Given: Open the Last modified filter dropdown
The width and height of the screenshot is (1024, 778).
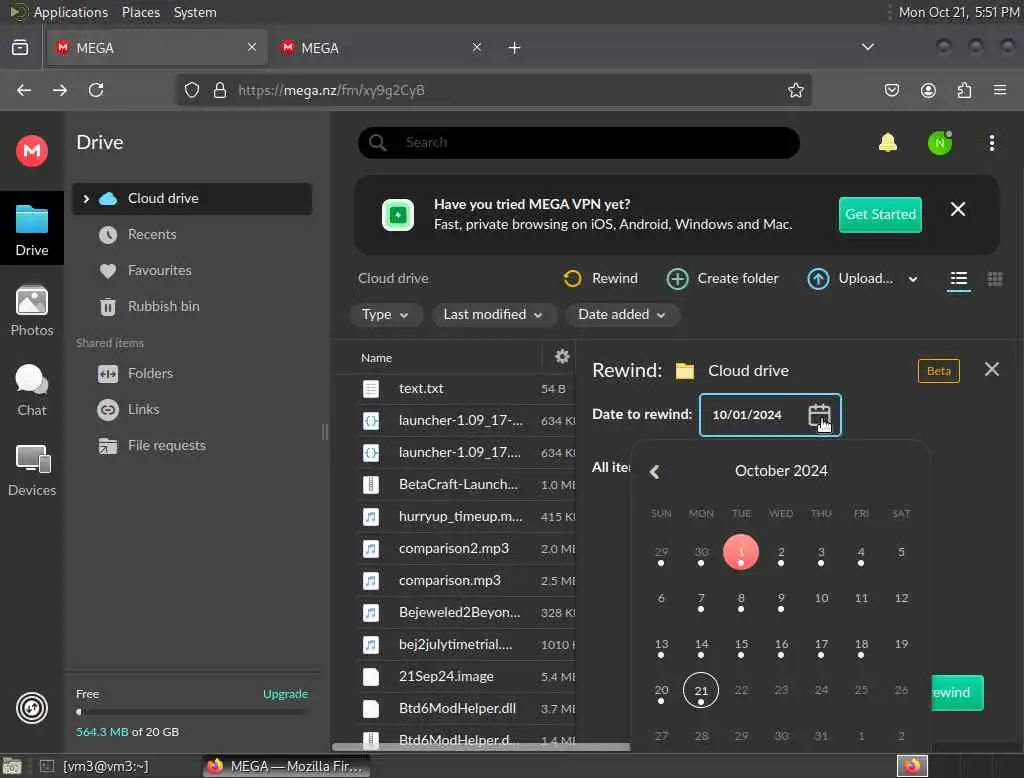Looking at the screenshot, I should pyautogui.click(x=493, y=315).
